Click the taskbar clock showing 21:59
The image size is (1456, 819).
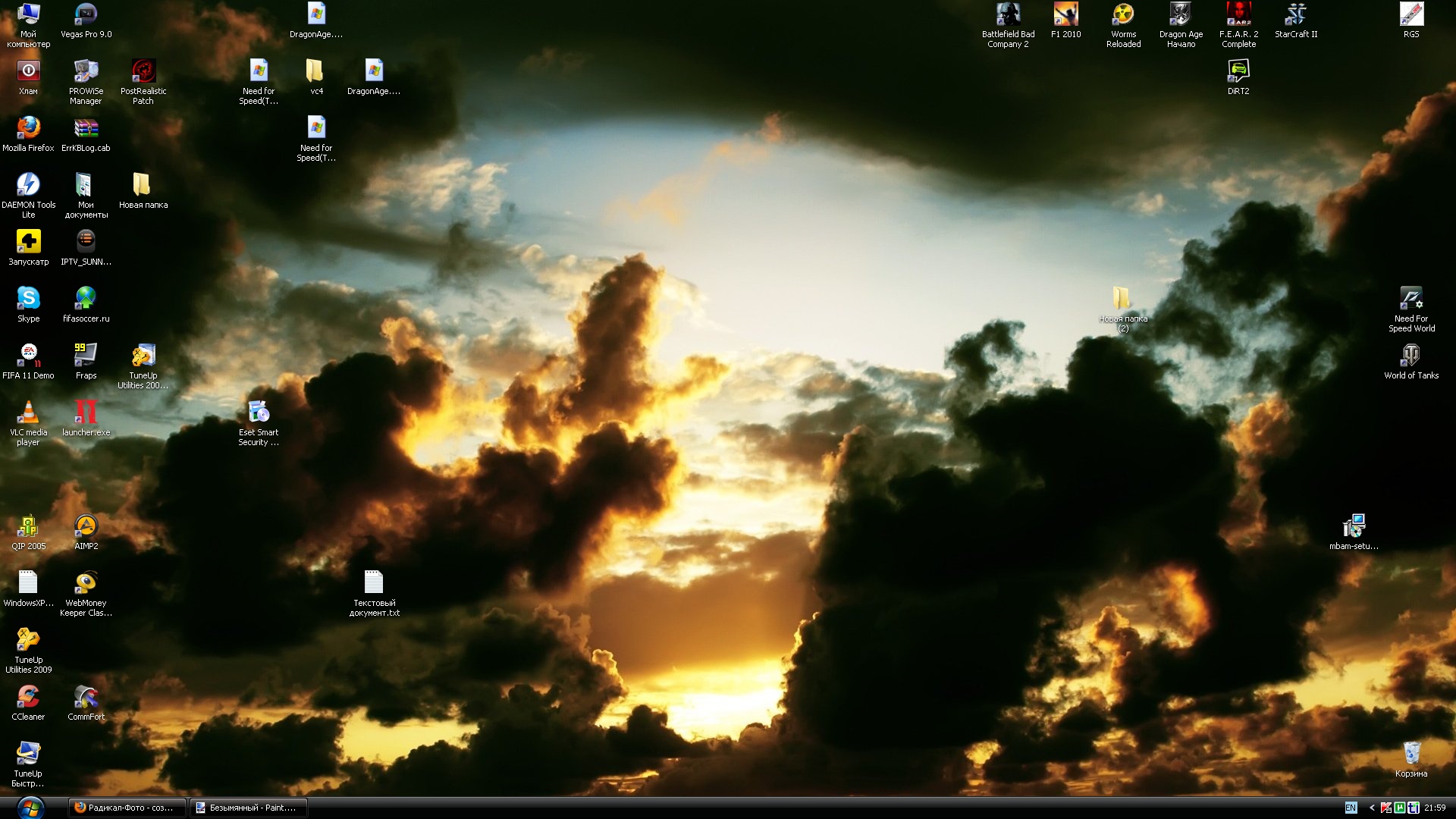click(1435, 808)
